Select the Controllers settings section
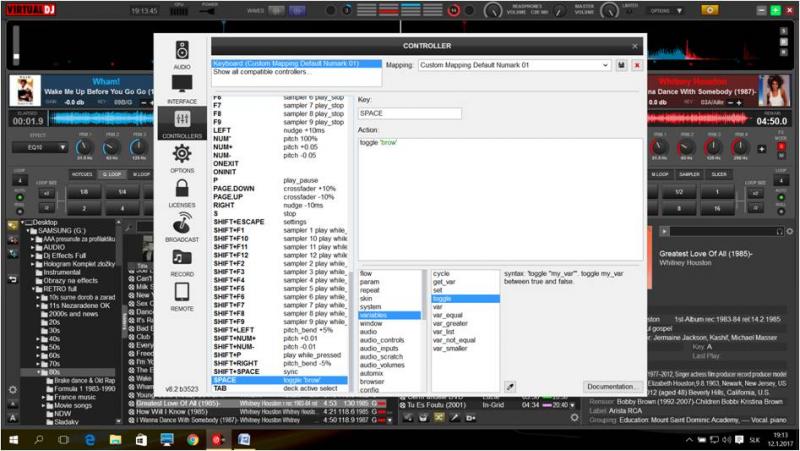This screenshot has width=800, height=451. (x=182, y=124)
